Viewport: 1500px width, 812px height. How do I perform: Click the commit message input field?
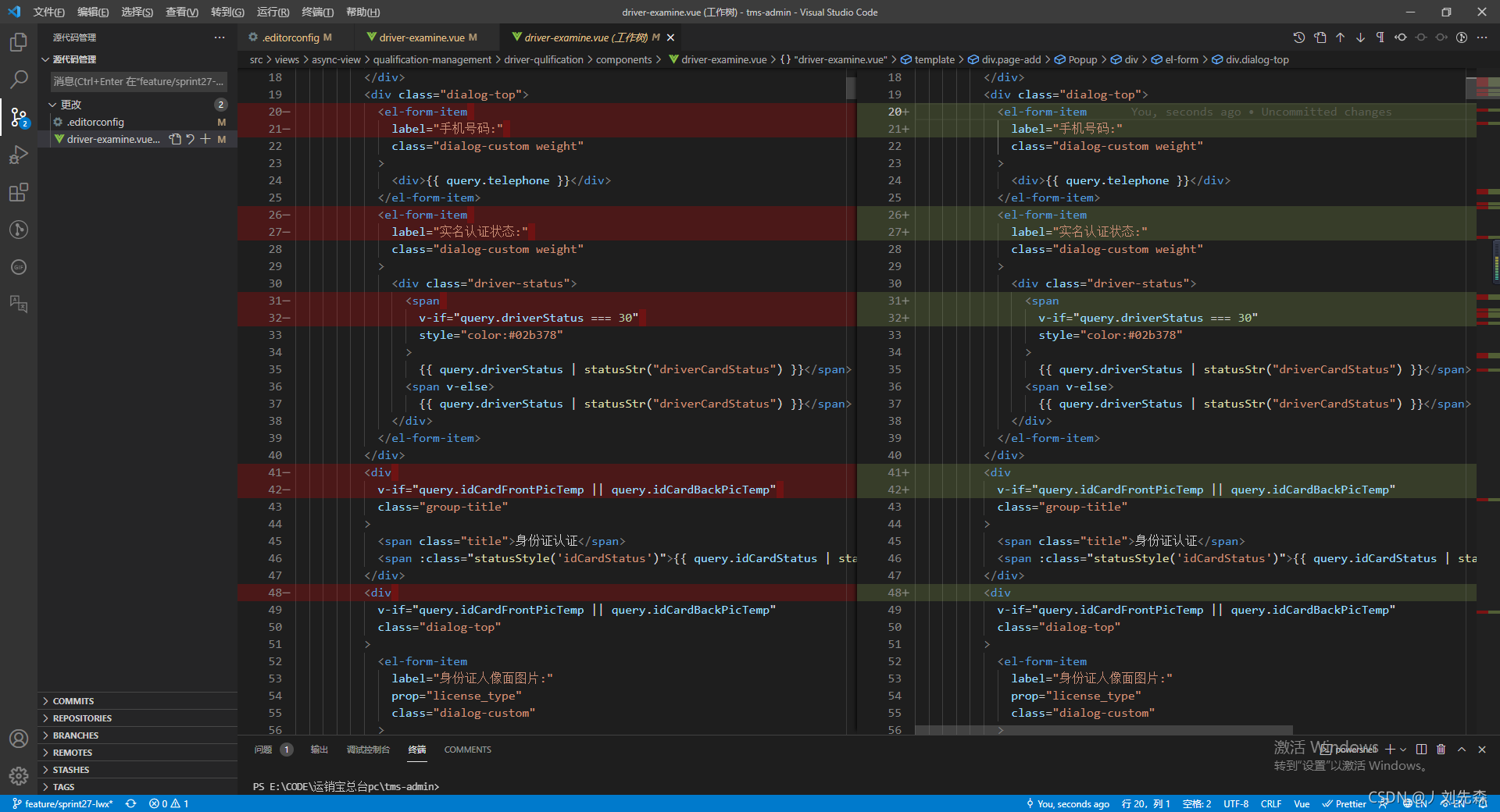point(139,81)
